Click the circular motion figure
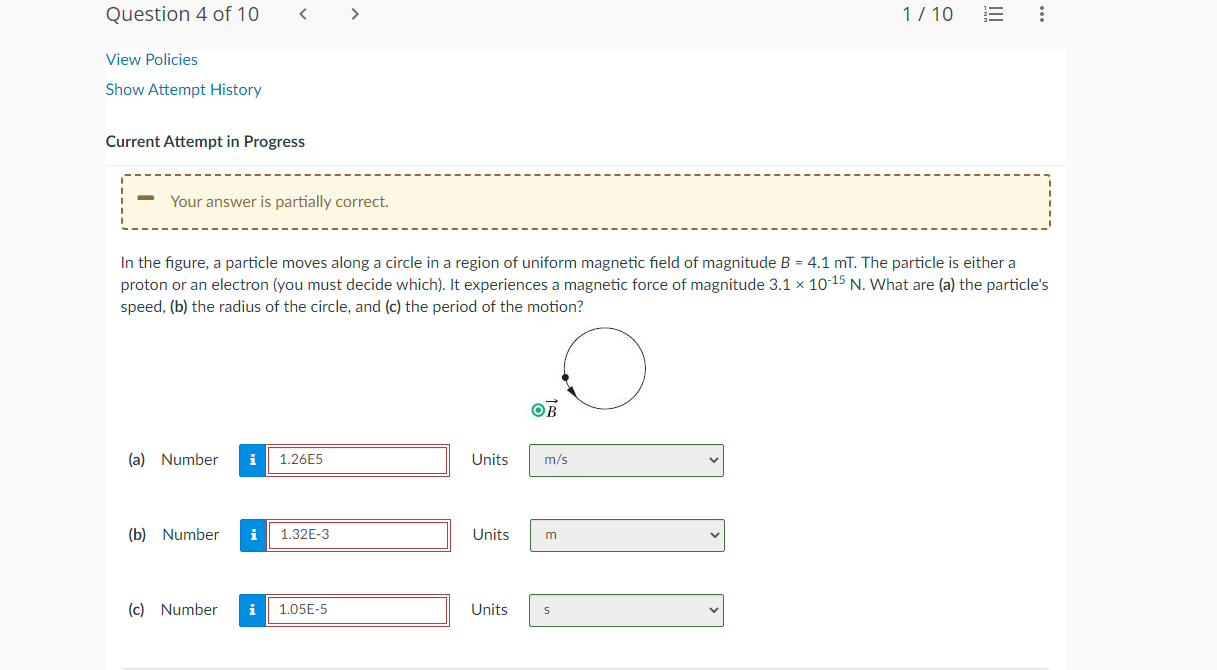 coord(604,368)
